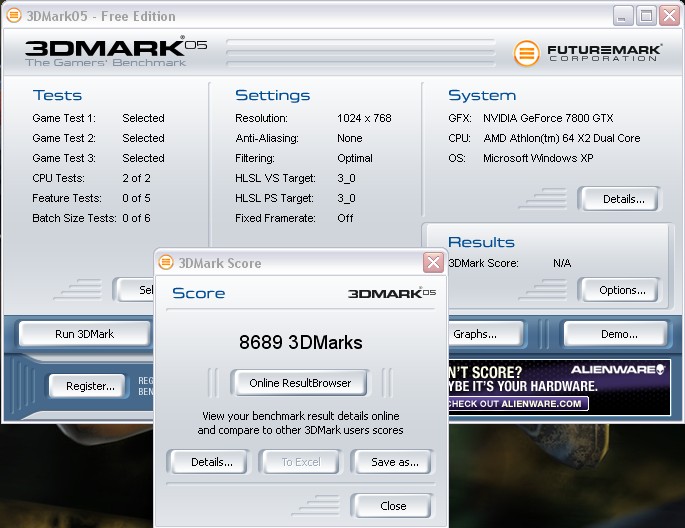The width and height of the screenshot is (685, 528).
Task: Click the 3DMark Score 'N/A' value
Action: pos(562,263)
